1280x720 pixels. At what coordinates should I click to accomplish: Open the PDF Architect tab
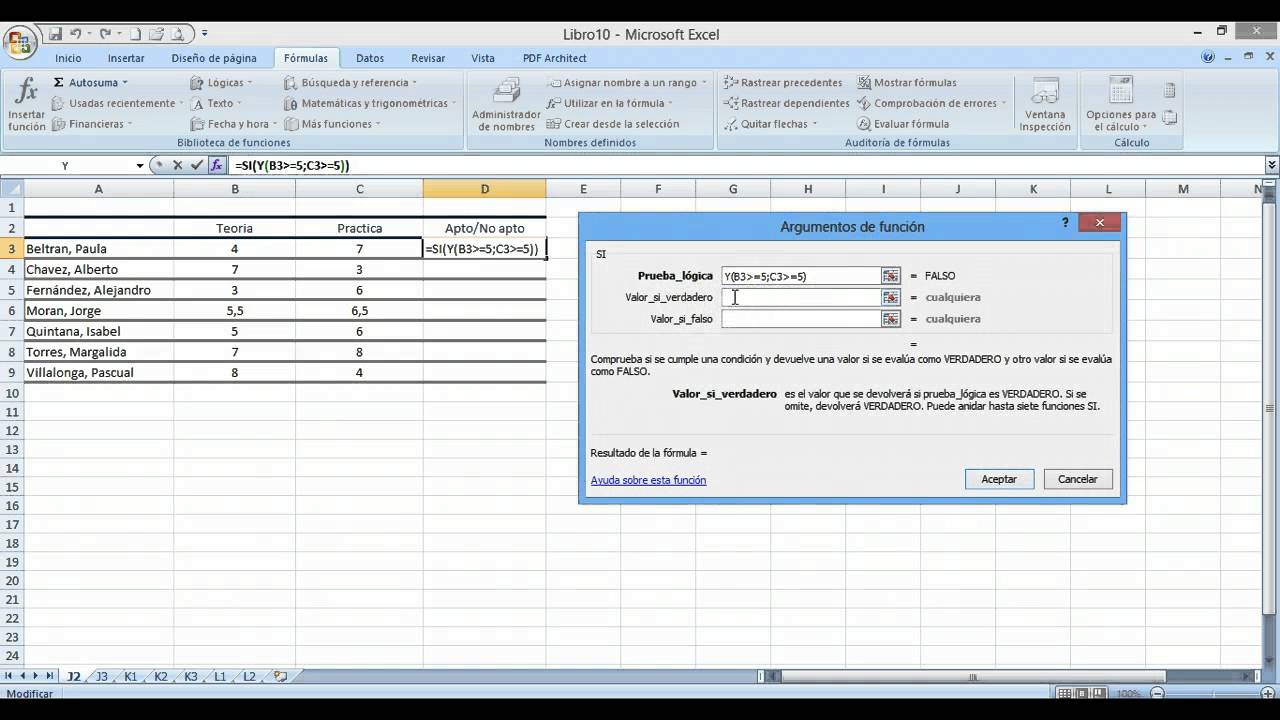point(555,58)
